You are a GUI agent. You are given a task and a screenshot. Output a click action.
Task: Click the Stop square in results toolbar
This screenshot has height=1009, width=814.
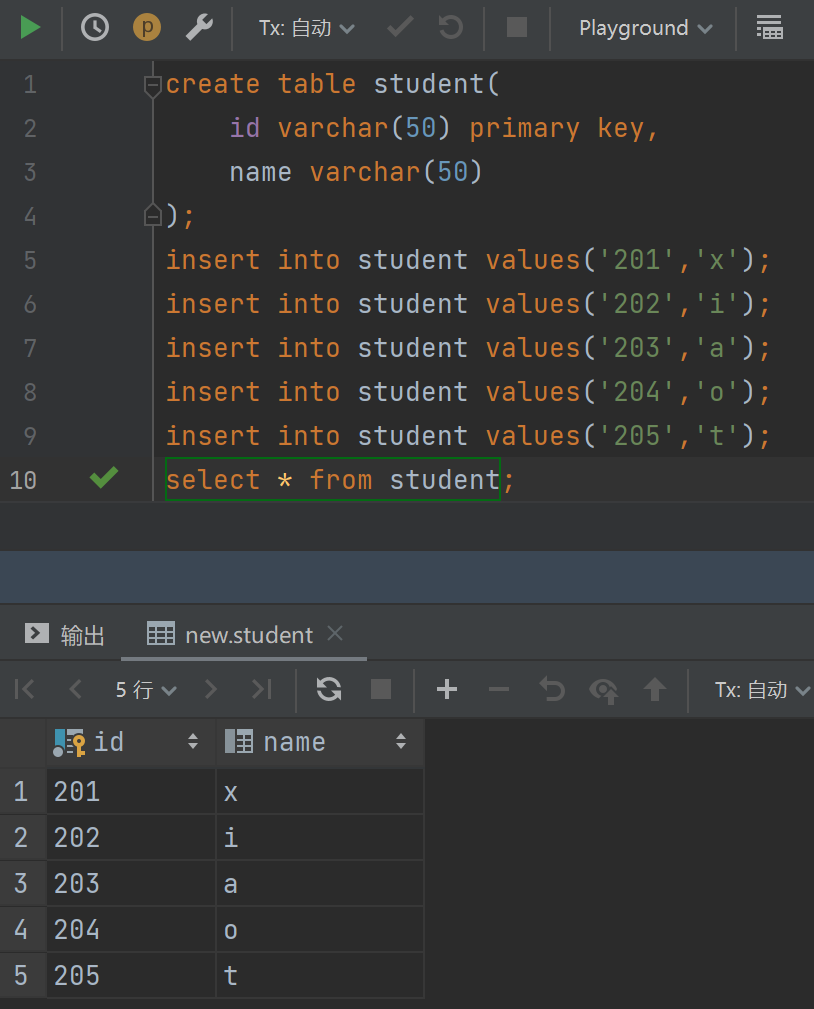(381, 690)
